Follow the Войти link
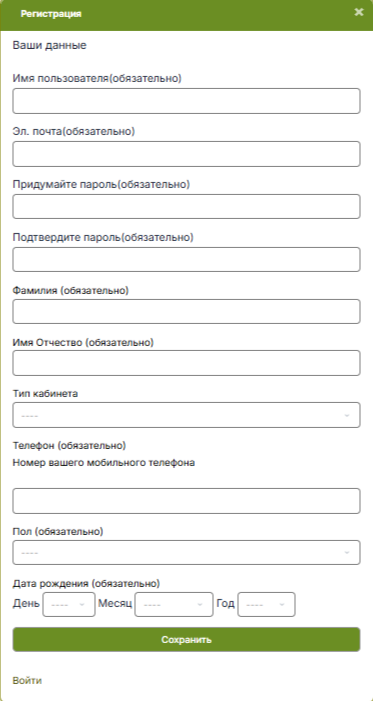Viewport: 373px width, 701px height. (x=27, y=681)
